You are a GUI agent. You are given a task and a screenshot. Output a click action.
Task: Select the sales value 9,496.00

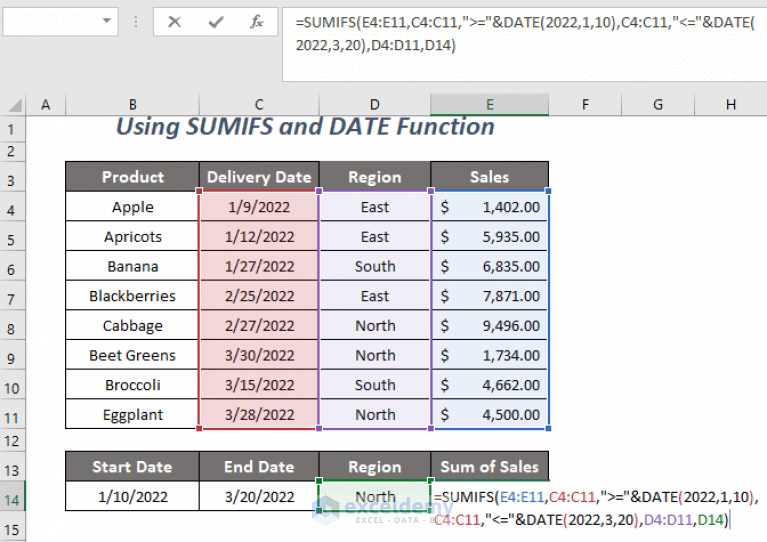pyautogui.click(x=490, y=326)
